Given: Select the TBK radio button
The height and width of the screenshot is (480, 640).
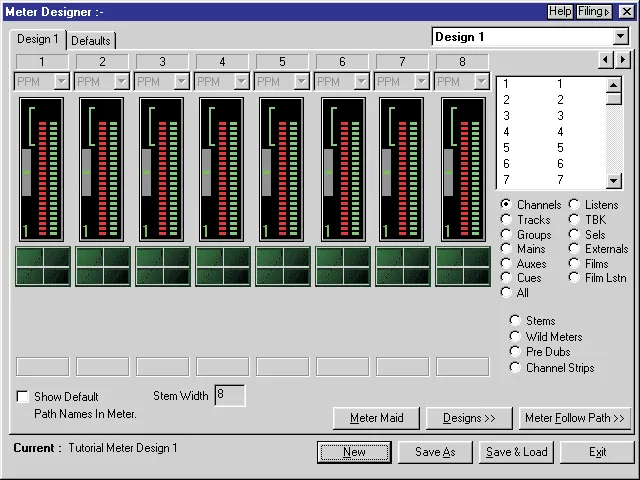Looking at the screenshot, I should tap(574, 219).
